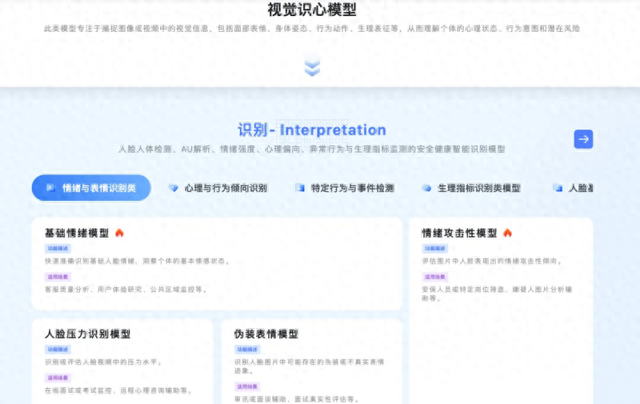Screen dimensions: 640x404
Task: Click the purple tag in 人脸压力识别模型 card
Action: pos(58,378)
